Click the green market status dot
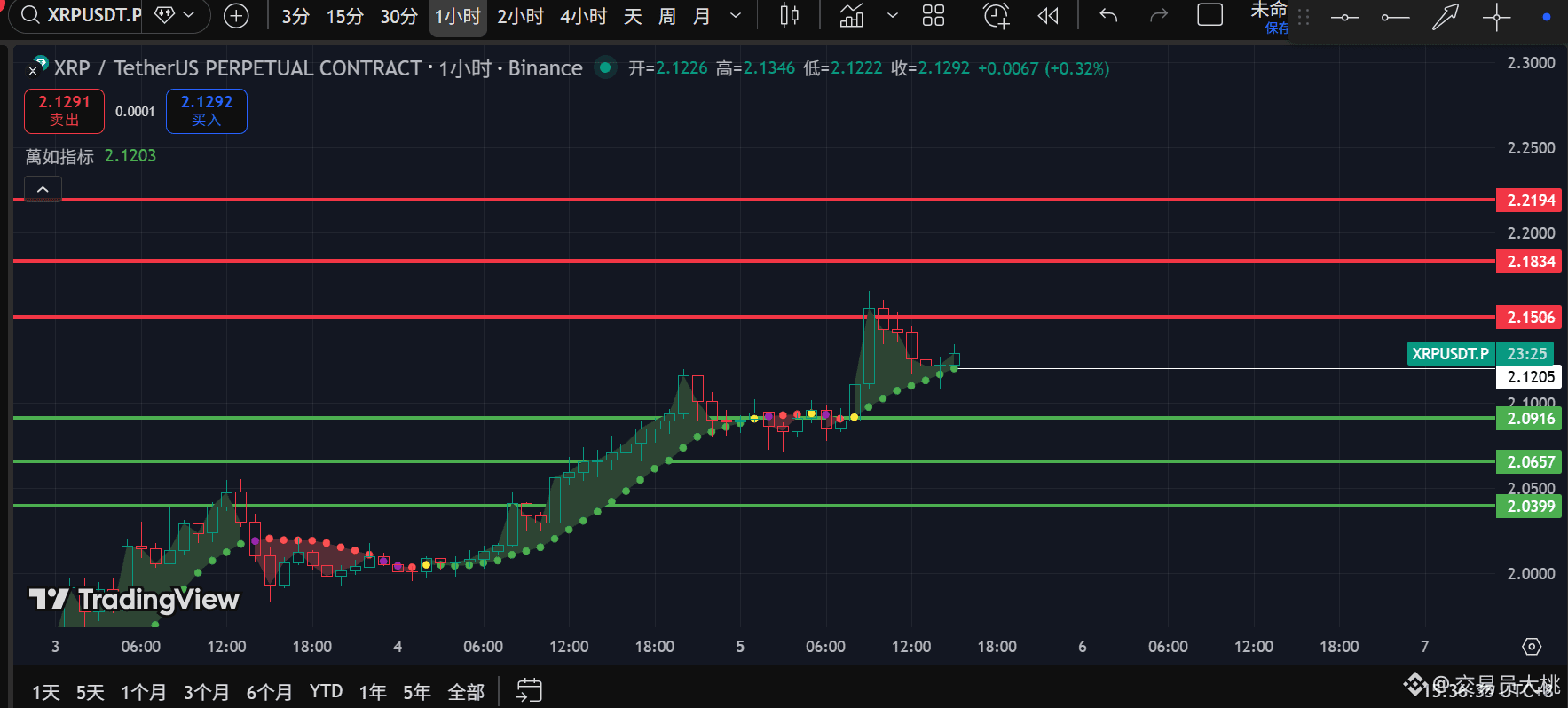Screen dimensions: 1568x708 click(605, 67)
